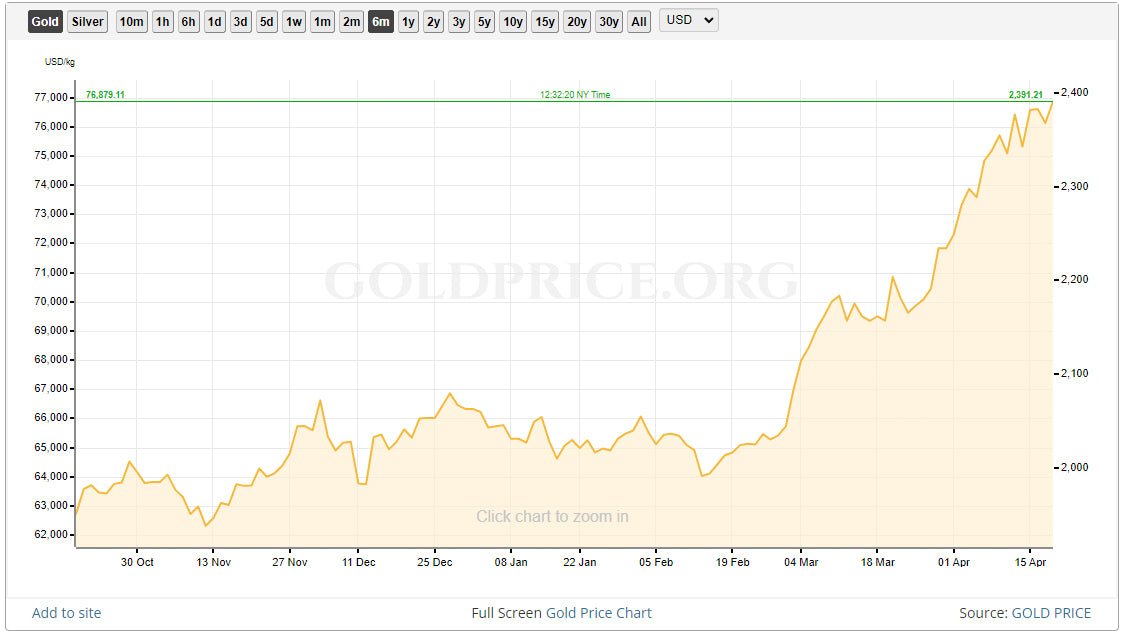Click the Add to site link
The image size is (1122, 631).
pyautogui.click(x=66, y=613)
